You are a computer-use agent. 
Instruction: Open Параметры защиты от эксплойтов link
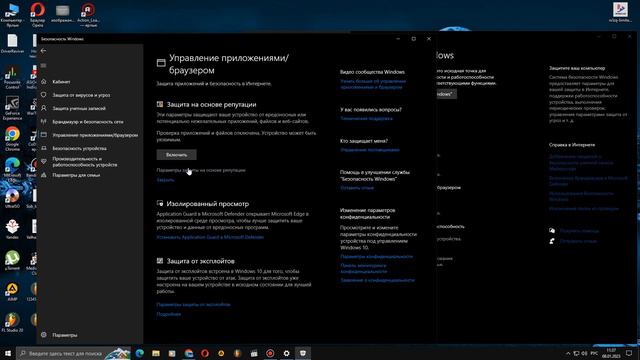[x=193, y=304]
